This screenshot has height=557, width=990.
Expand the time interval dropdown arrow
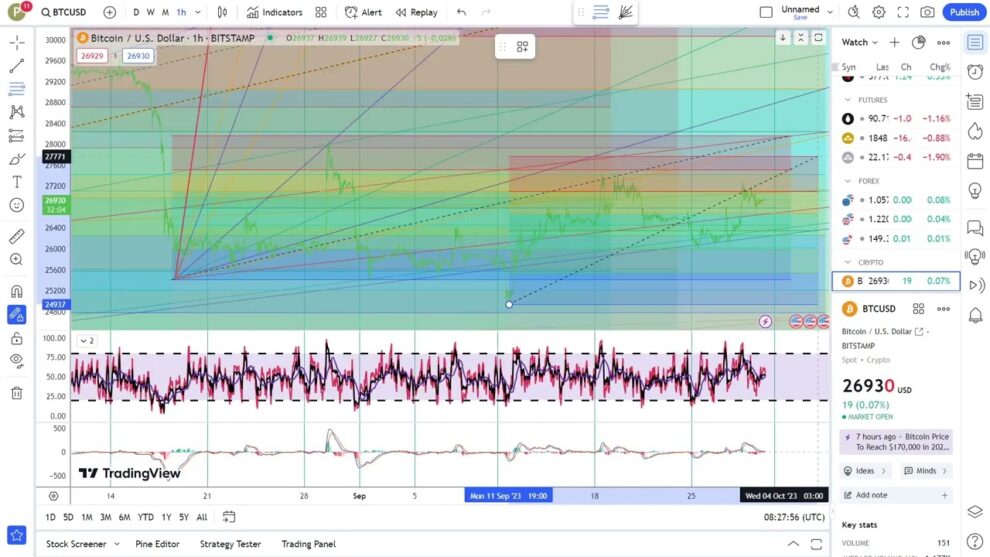pos(197,12)
